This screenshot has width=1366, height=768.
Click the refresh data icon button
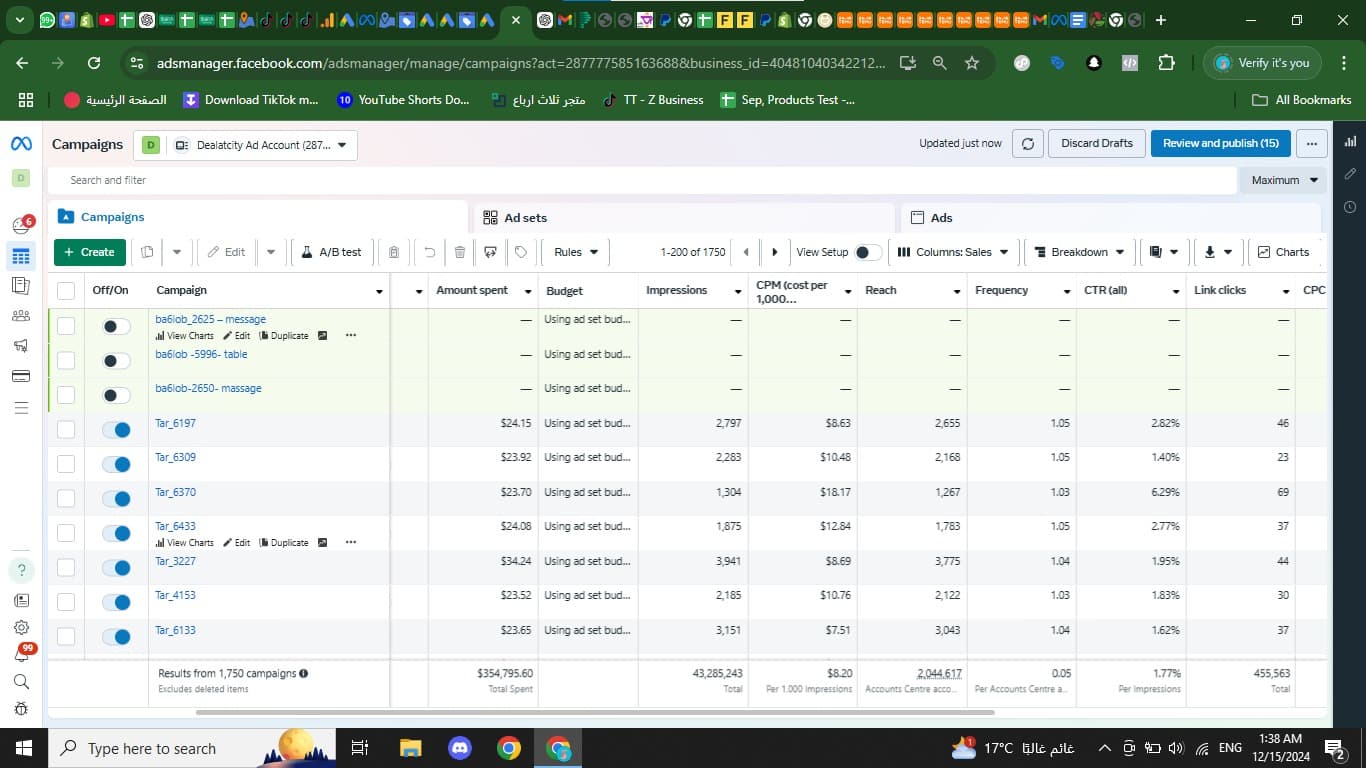tap(1027, 144)
